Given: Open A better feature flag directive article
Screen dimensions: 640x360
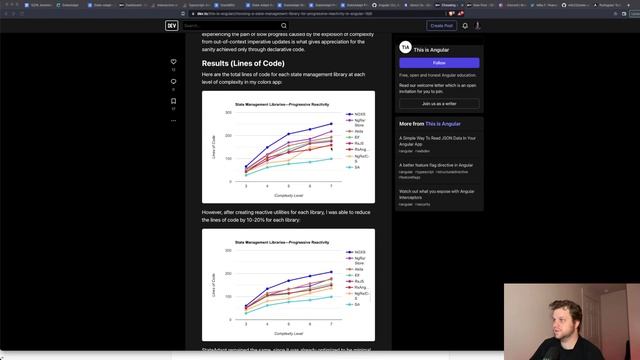Looking at the screenshot, I should point(436,165).
